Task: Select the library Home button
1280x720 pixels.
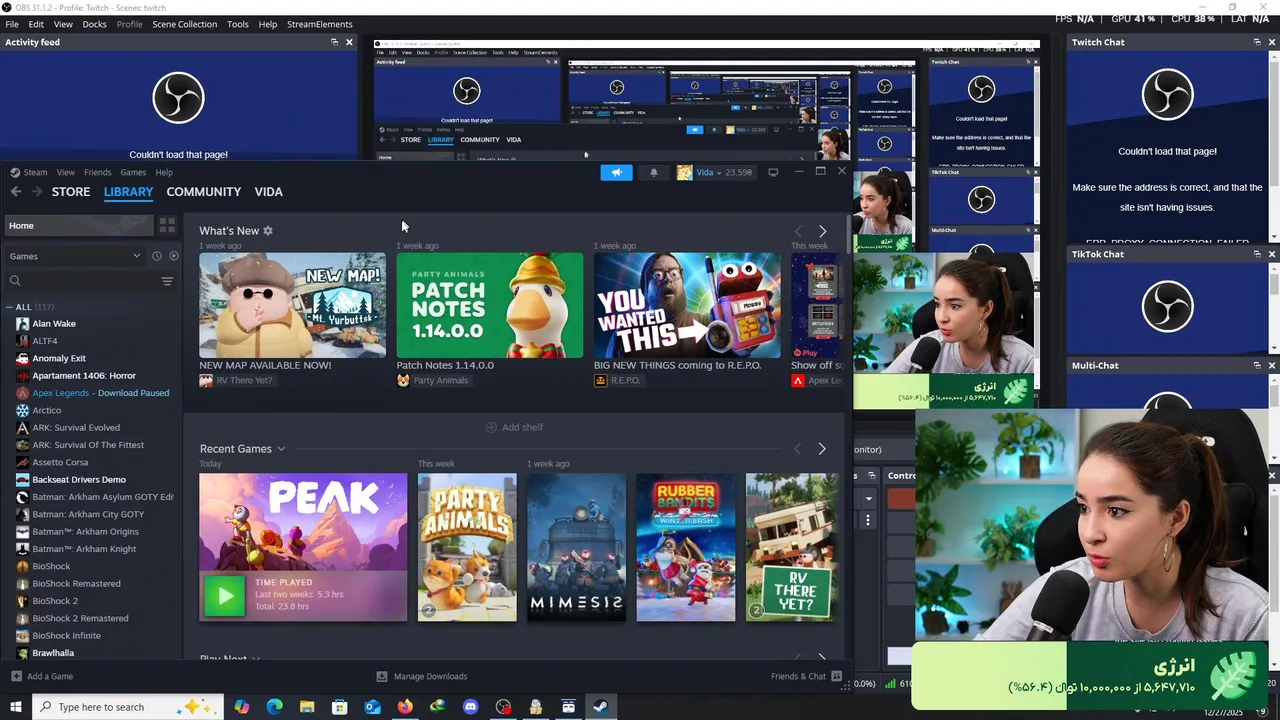Action: tap(77, 226)
